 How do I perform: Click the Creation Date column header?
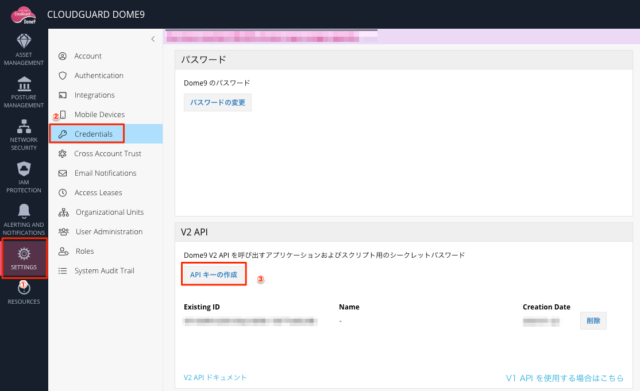[x=546, y=307]
